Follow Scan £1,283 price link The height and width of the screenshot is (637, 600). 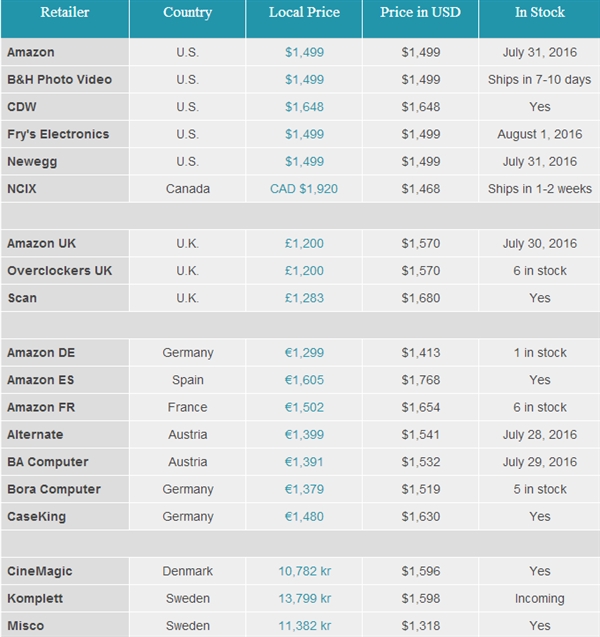(304, 298)
